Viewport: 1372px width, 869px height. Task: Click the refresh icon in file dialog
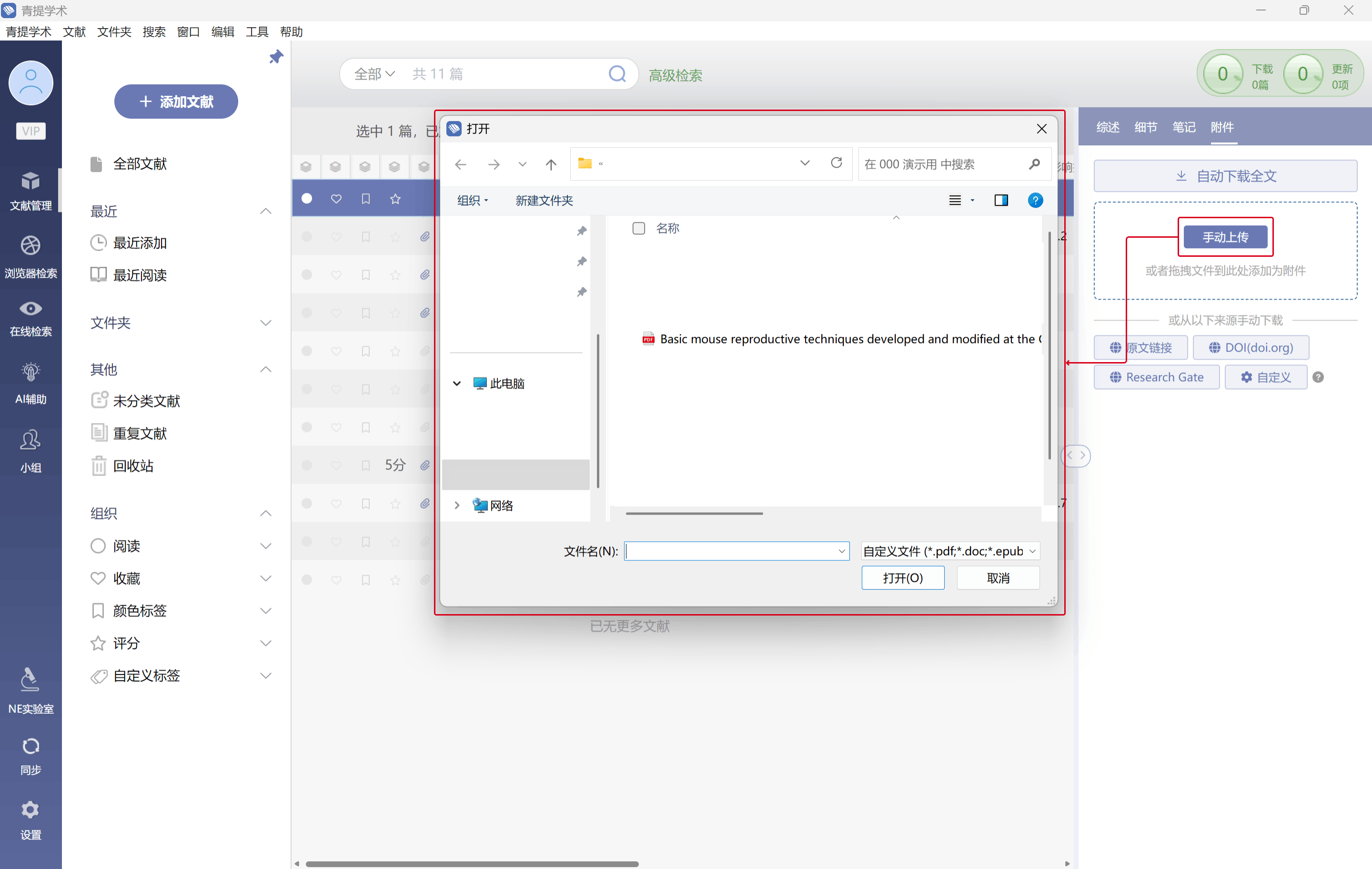[836, 163]
